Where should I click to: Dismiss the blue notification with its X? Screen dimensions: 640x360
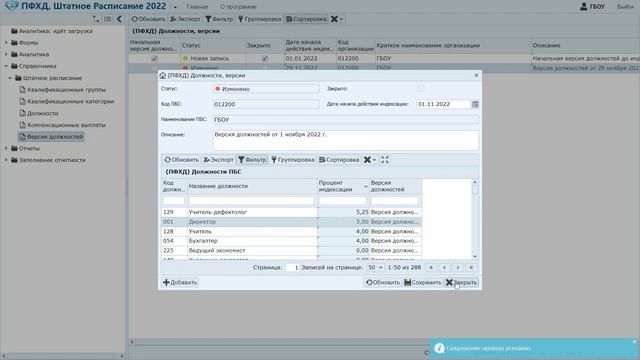tap(634, 342)
